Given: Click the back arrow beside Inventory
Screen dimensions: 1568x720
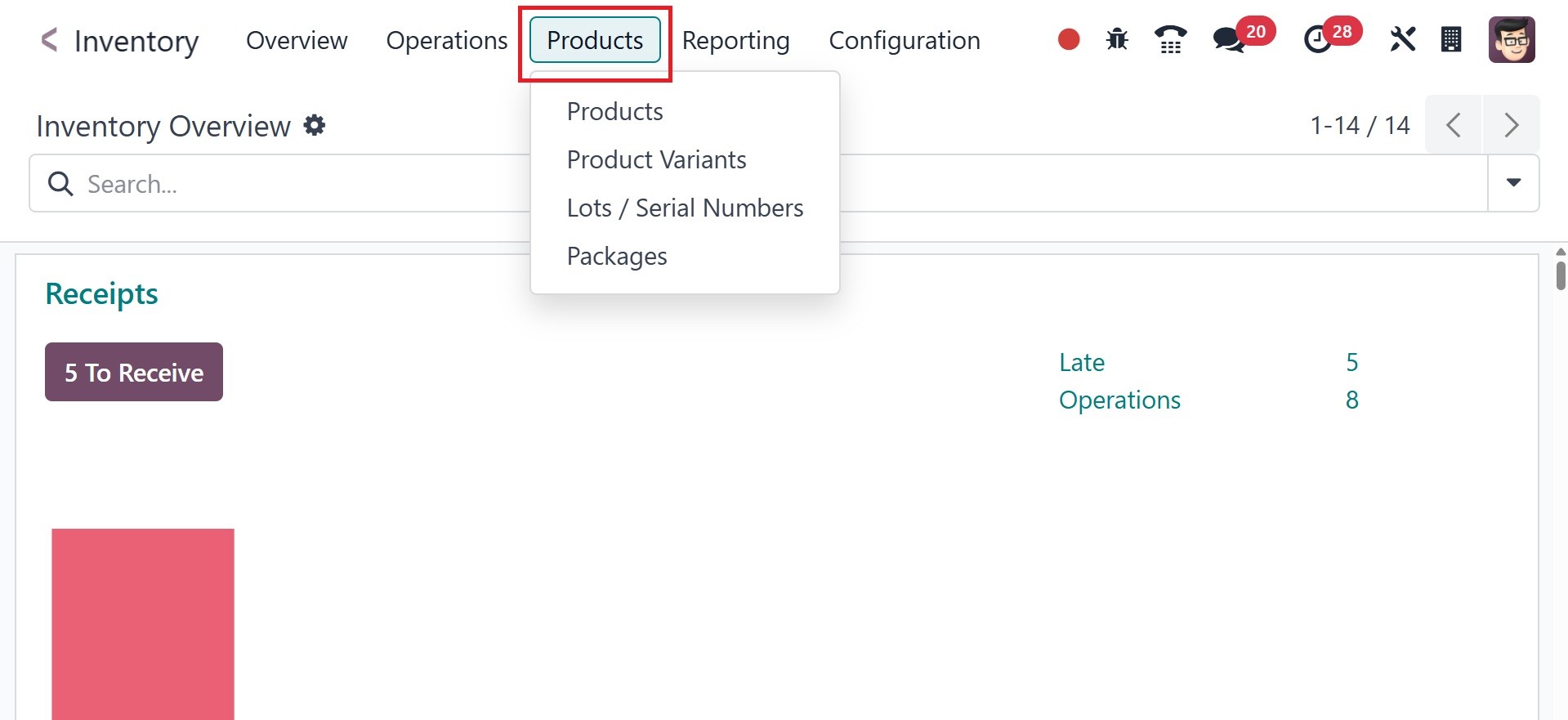Looking at the screenshot, I should tap(49, 40).
